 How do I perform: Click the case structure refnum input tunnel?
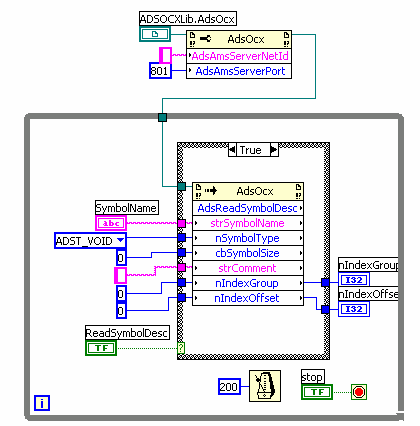[181, 186]
